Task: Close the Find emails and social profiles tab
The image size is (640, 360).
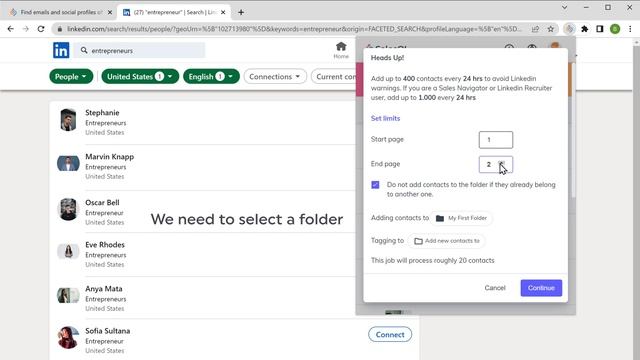Action: click(x=110, y=12)
